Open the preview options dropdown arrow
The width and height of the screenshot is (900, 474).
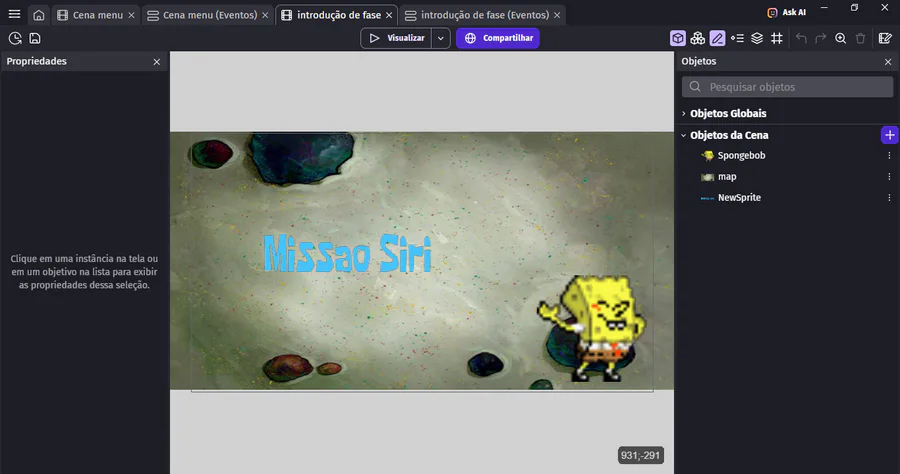[441, 38]
